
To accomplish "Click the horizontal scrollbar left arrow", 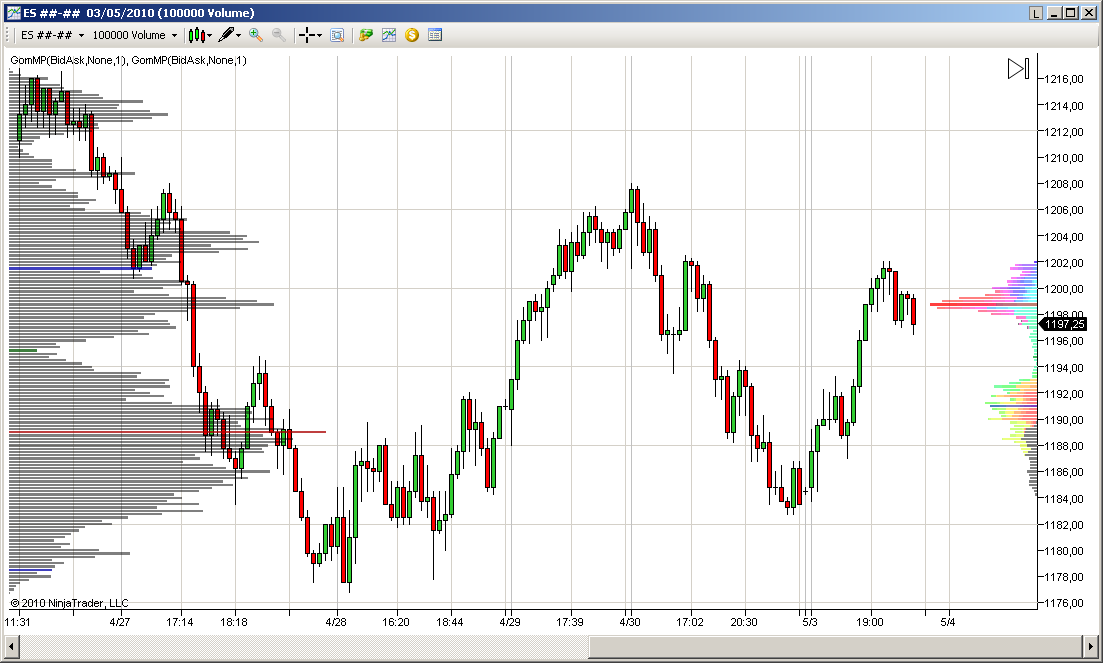I will (x=12, y=646).
